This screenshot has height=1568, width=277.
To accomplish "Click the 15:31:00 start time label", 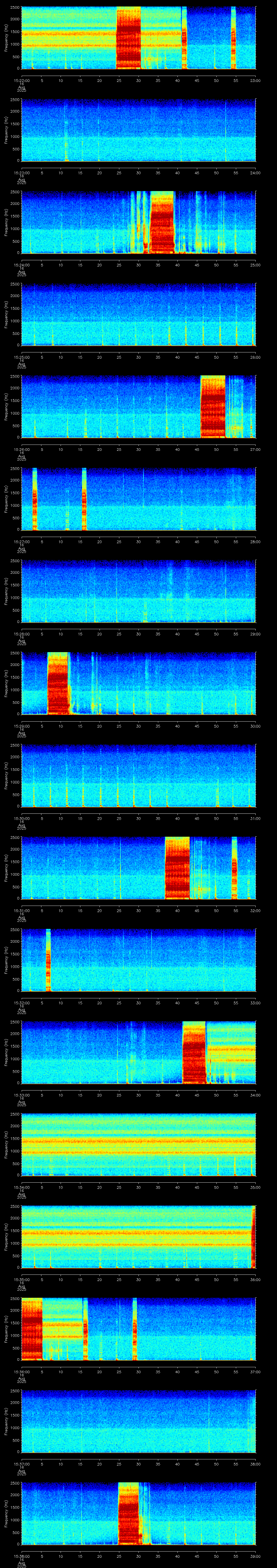I will (x=21, y=910).
